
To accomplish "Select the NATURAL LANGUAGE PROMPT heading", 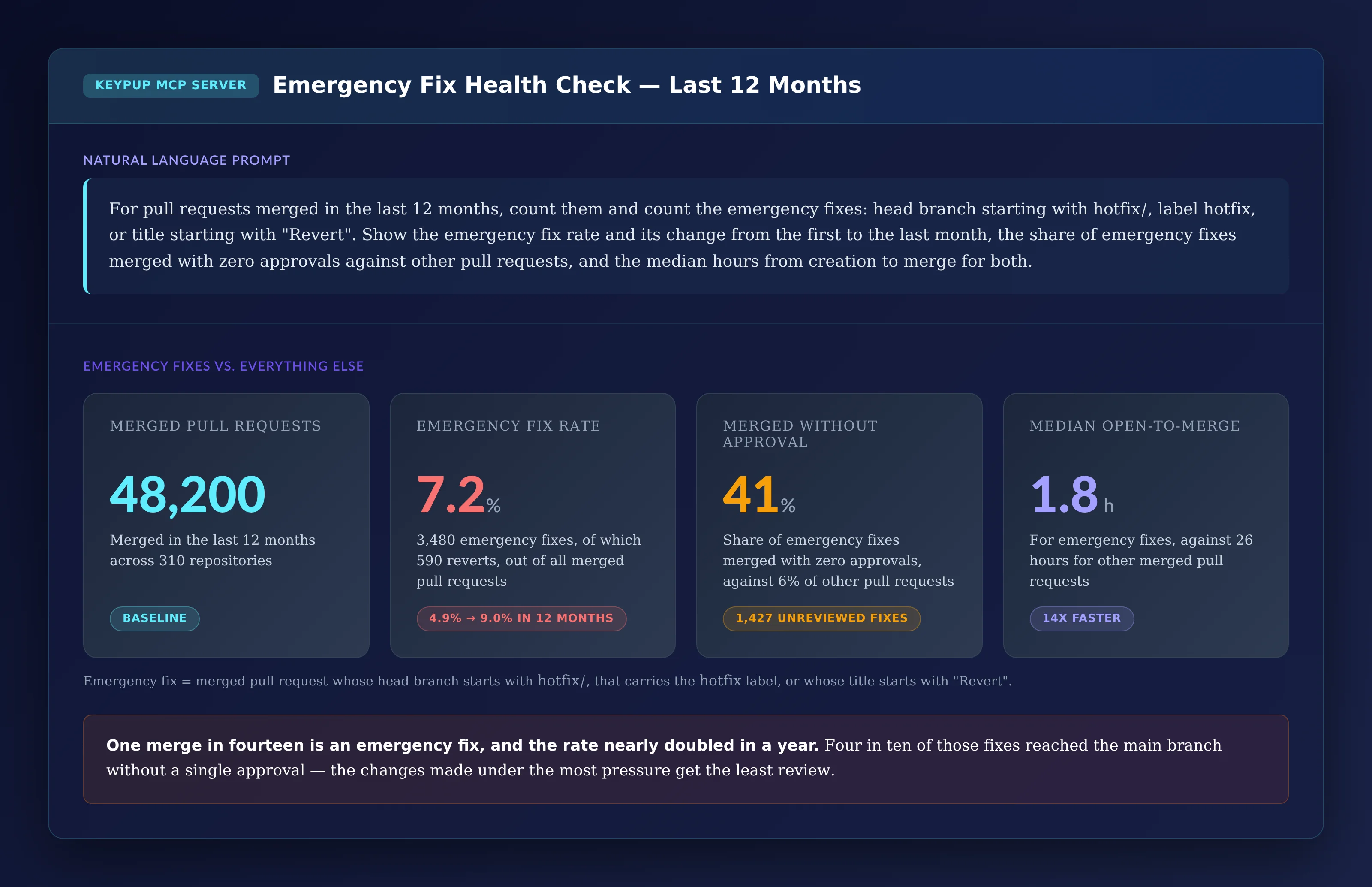I will 187,160.
